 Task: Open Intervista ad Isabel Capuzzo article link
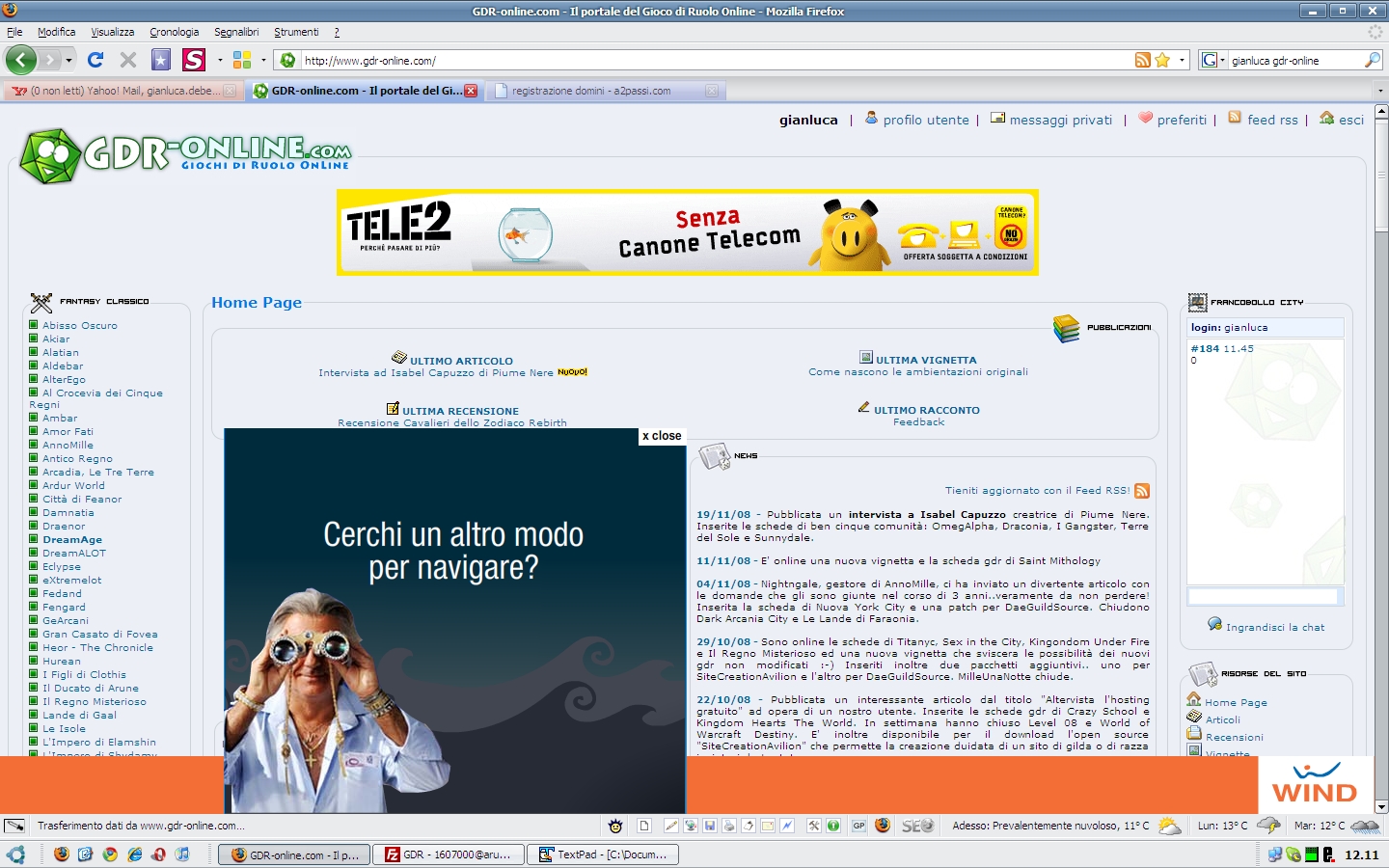[436, 372]
